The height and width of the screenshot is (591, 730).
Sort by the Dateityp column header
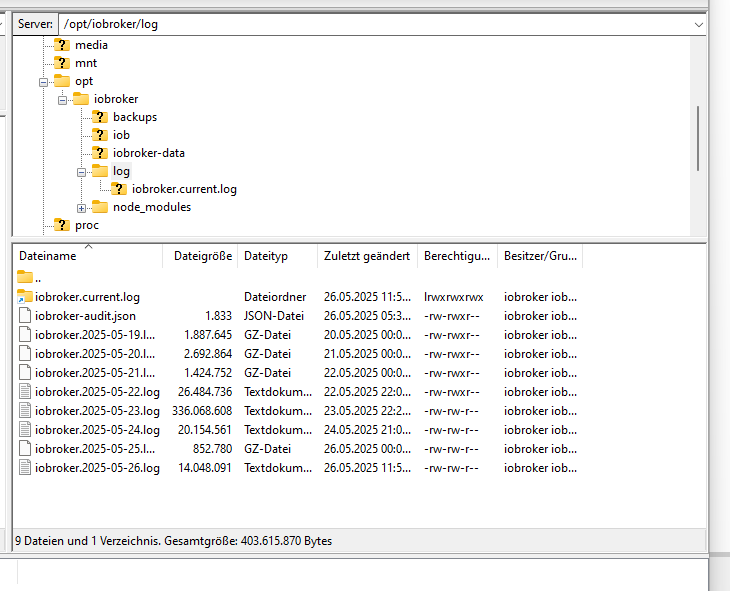point(278,256)
